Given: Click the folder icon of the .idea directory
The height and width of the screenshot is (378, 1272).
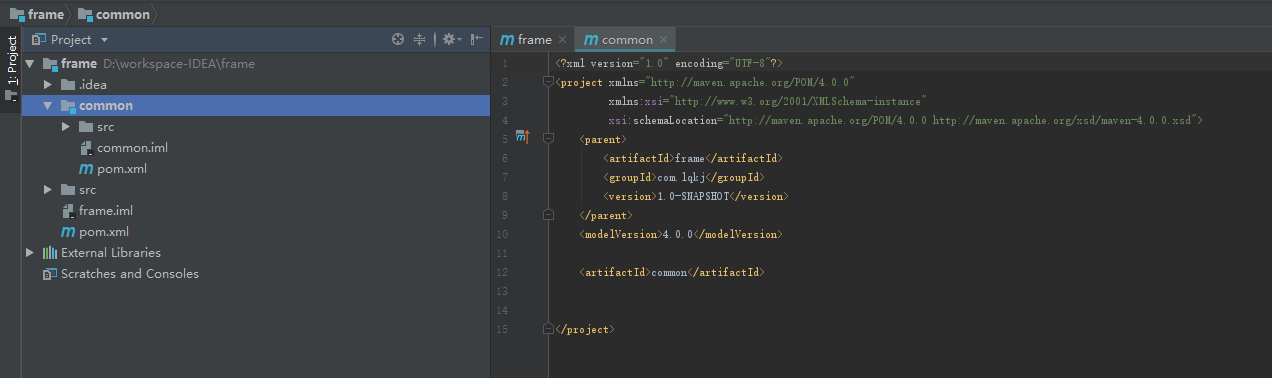Looking at the screenshot, I should point(68,84).
